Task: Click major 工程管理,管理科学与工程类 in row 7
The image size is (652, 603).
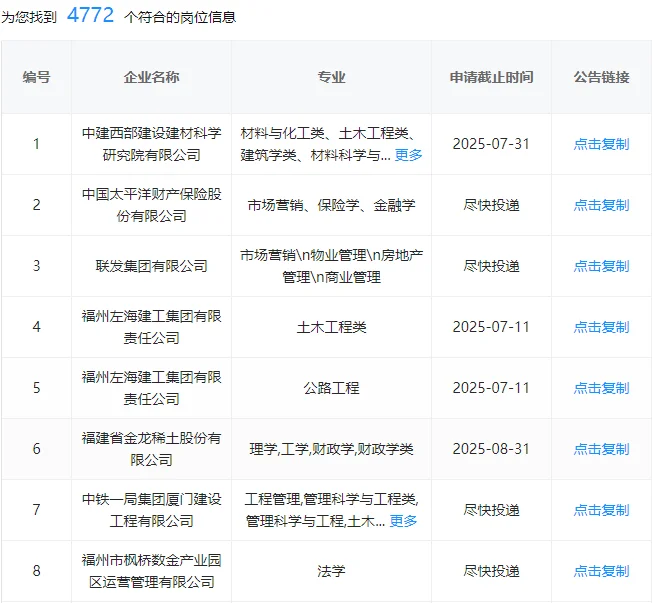Action: click(x=331, y=510)
